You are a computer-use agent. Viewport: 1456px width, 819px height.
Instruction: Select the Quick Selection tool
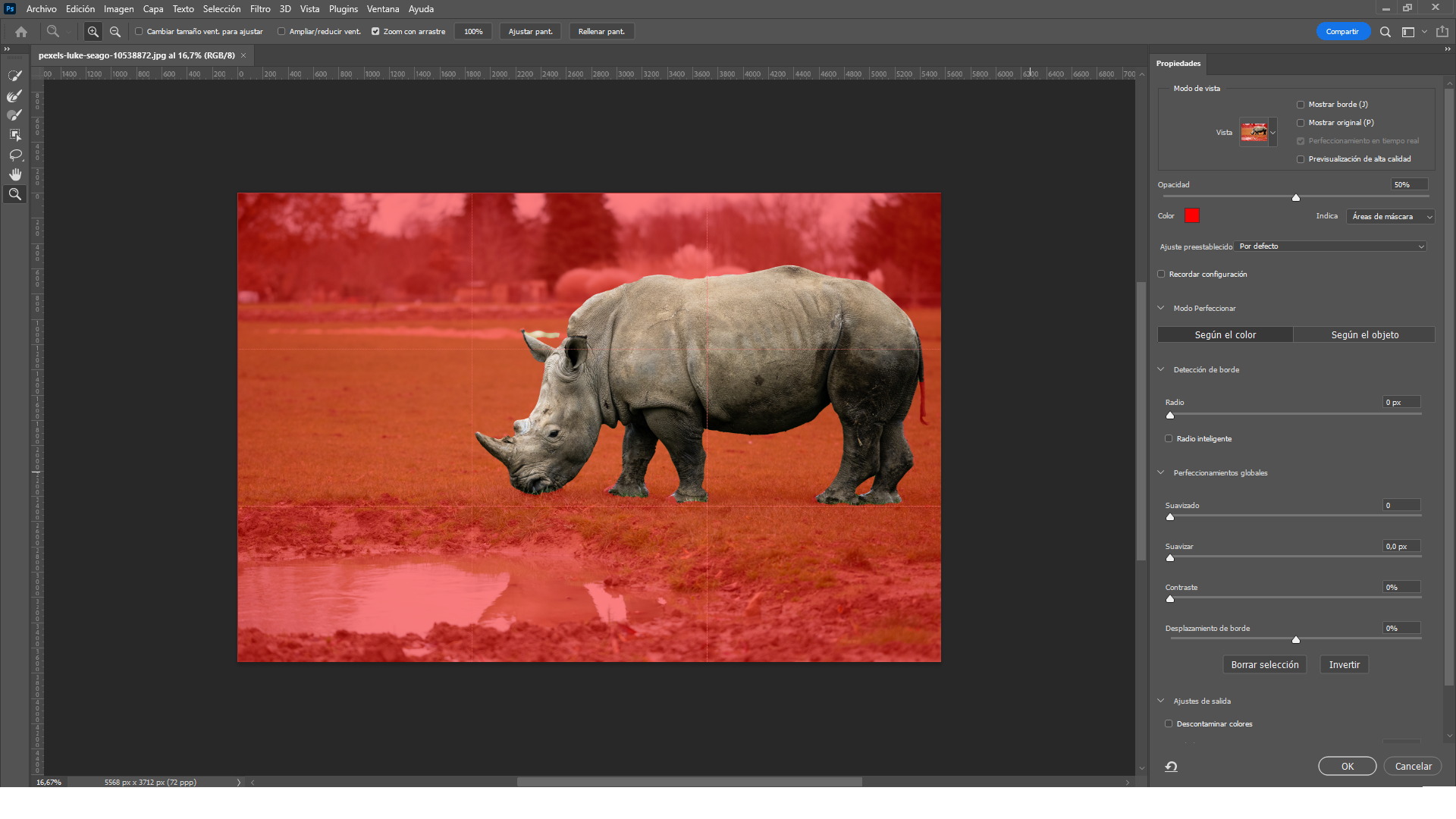pos(14,76)
